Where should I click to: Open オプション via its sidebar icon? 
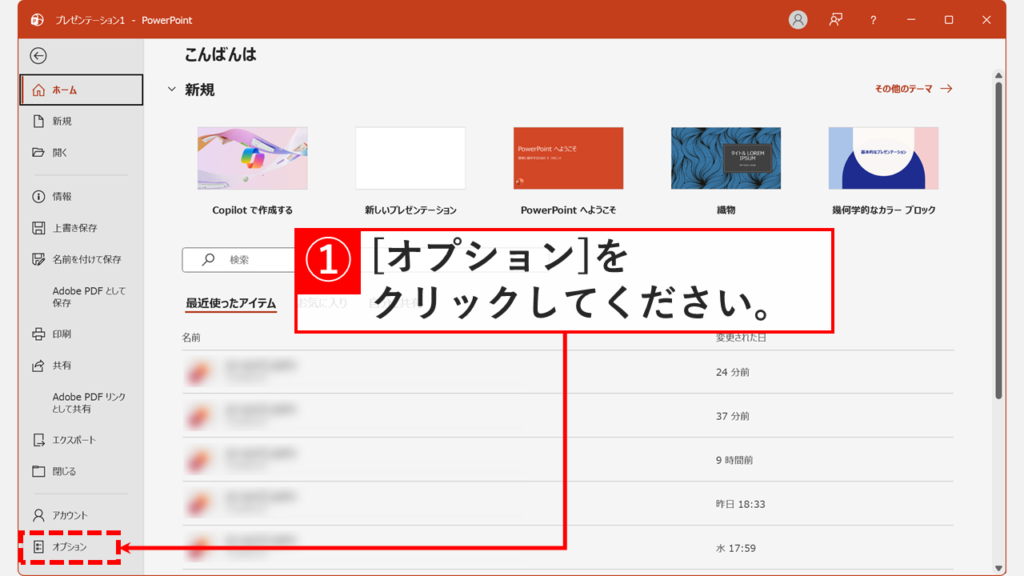coord(37,549)
